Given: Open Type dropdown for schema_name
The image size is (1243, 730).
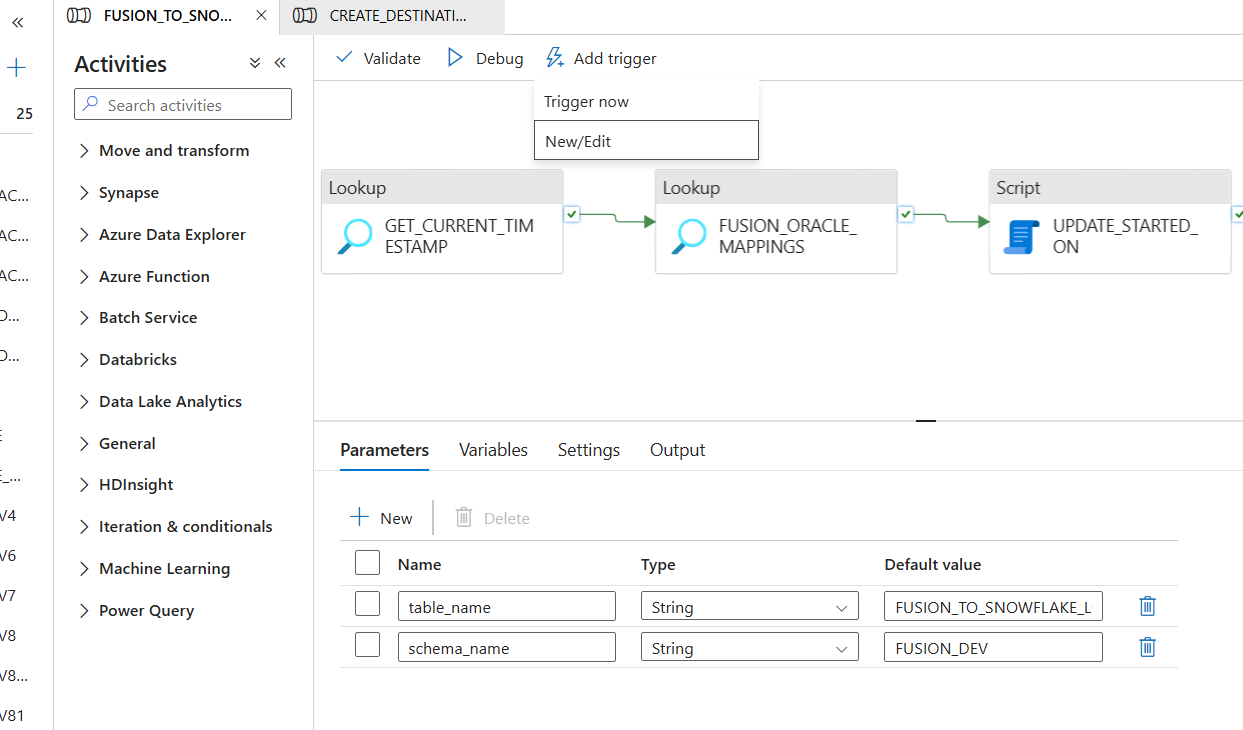Looking at the screenshot, I should coord(750,648).
